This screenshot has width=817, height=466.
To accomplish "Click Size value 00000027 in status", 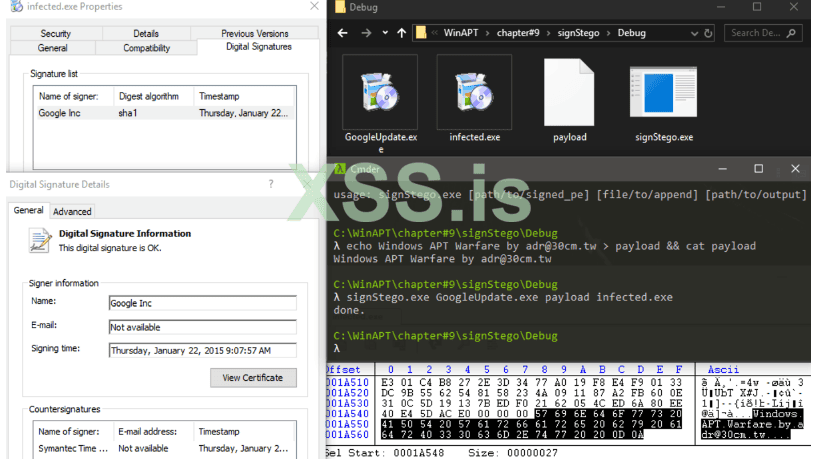I will [533, 453].
